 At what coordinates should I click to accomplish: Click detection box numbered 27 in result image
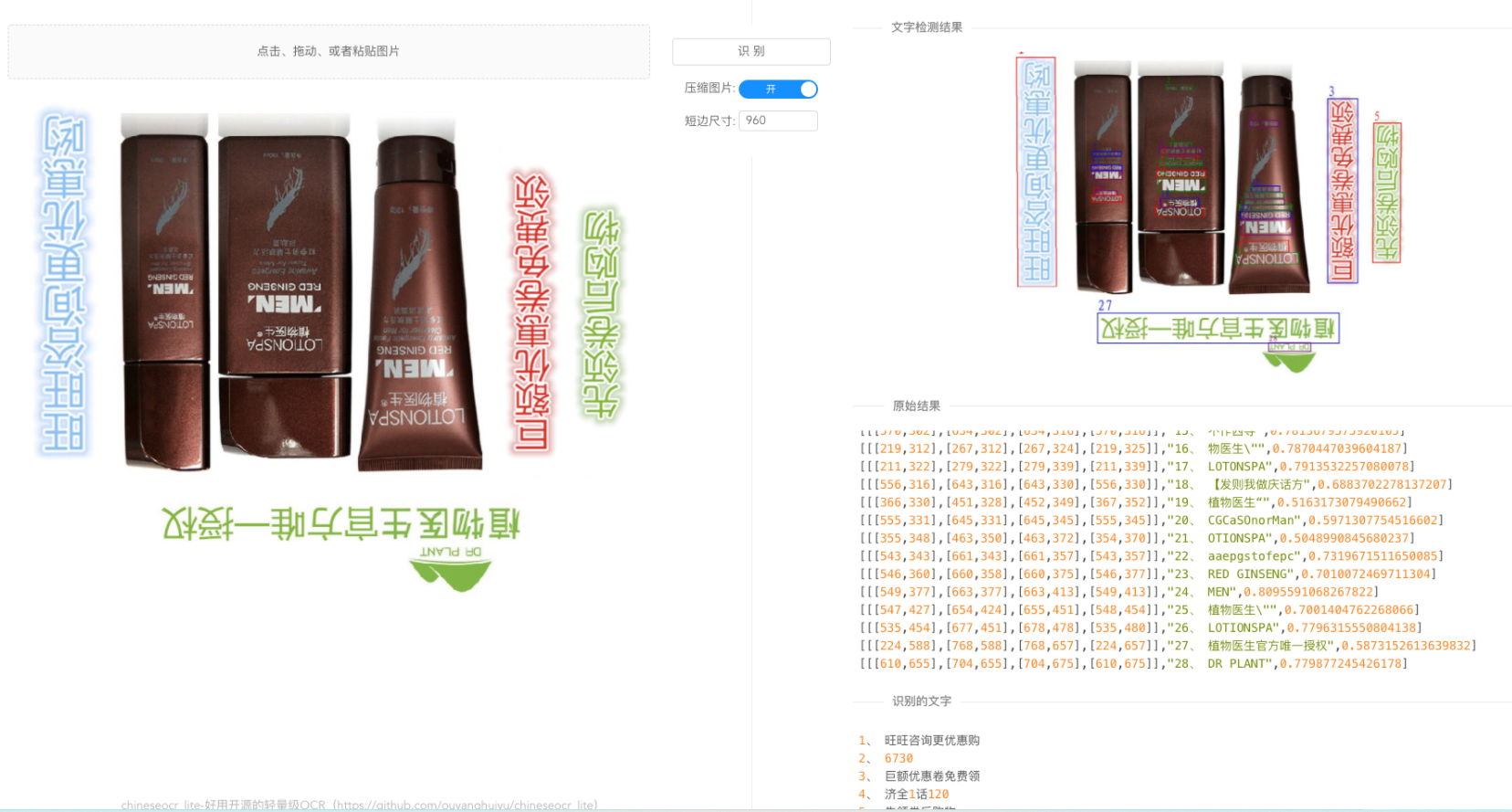[1218, 328]
